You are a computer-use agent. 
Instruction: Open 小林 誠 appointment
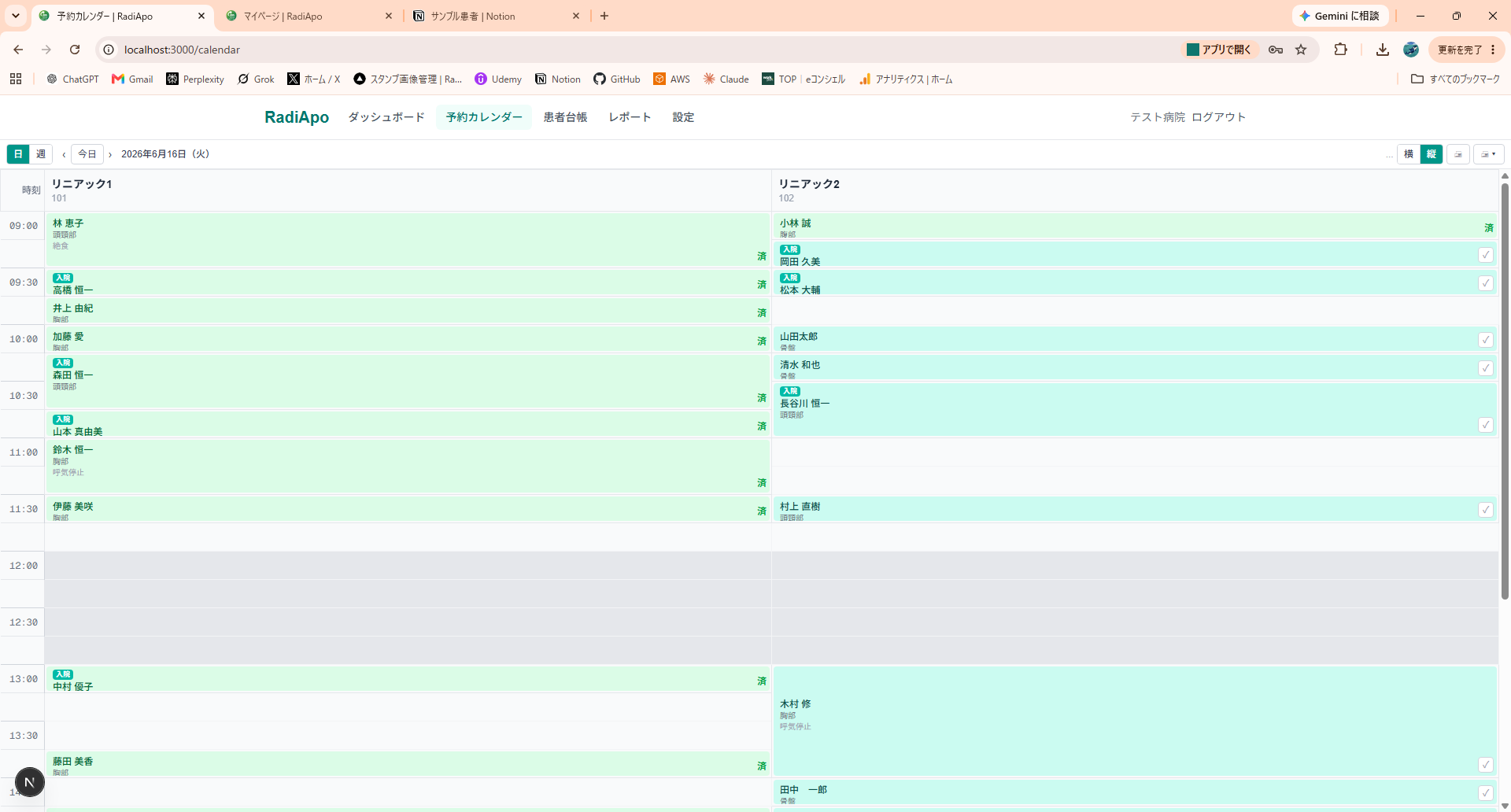(x=1134, y=226)
